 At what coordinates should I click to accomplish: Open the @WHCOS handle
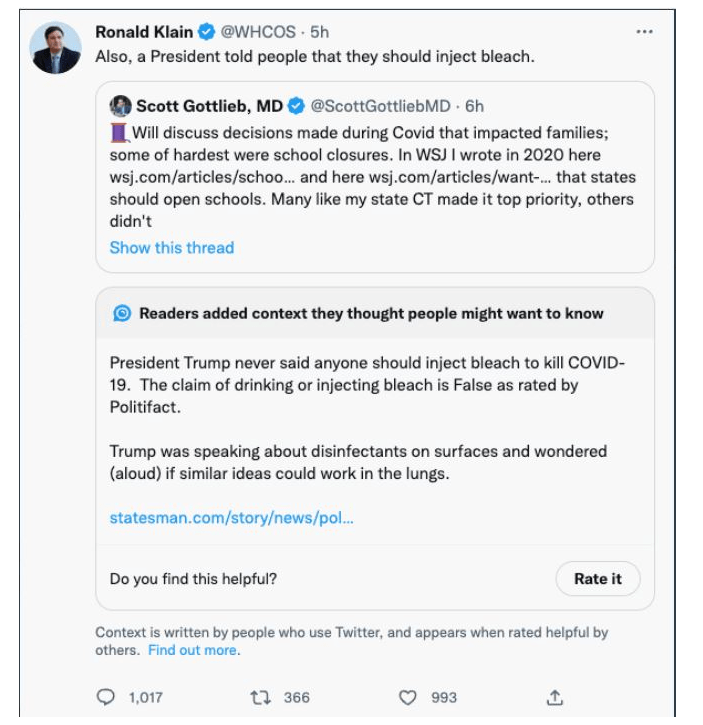[256, 32]
